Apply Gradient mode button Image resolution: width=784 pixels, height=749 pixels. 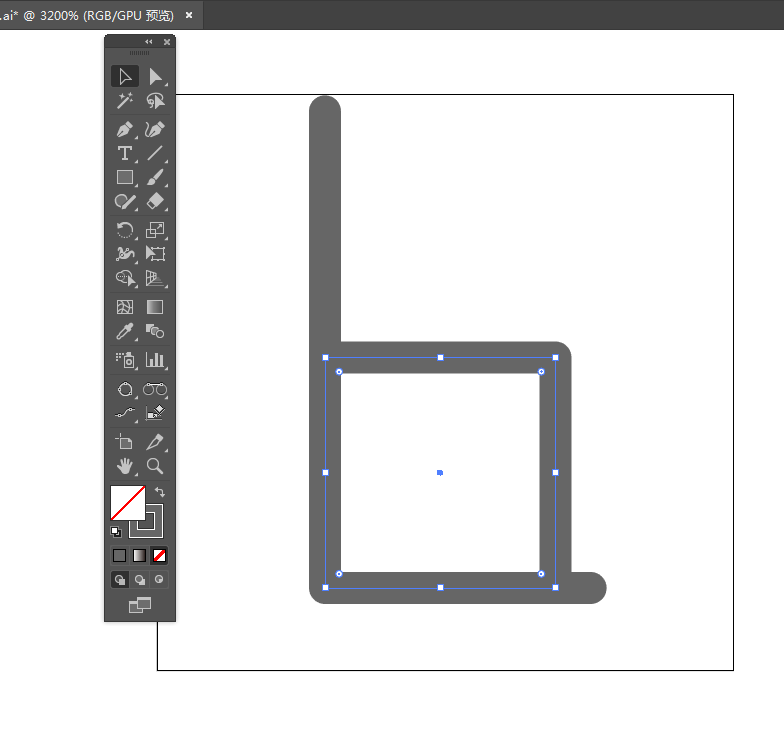(140, 556)
